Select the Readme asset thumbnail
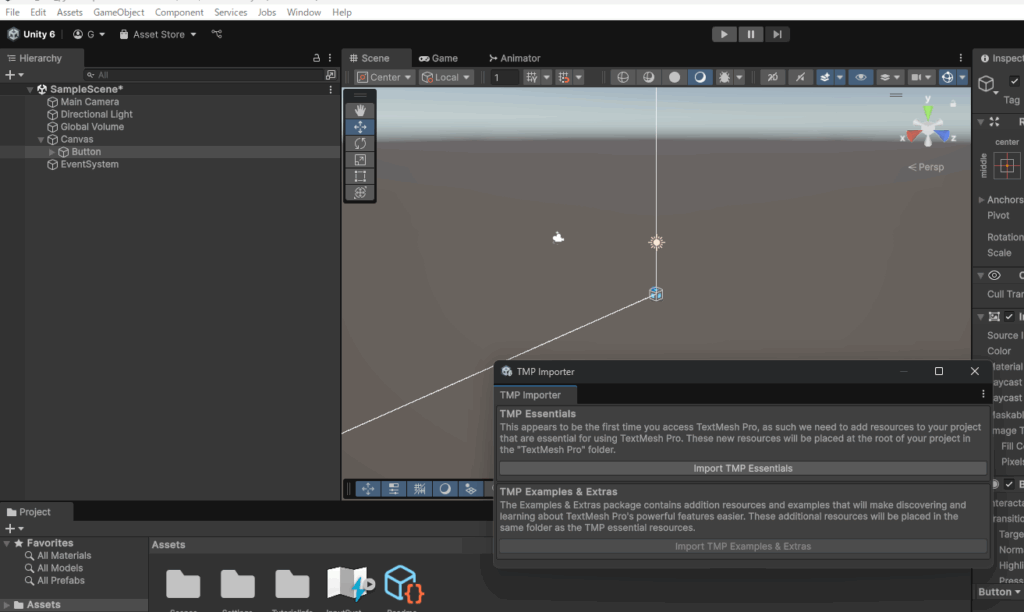 tap(404, 584)
